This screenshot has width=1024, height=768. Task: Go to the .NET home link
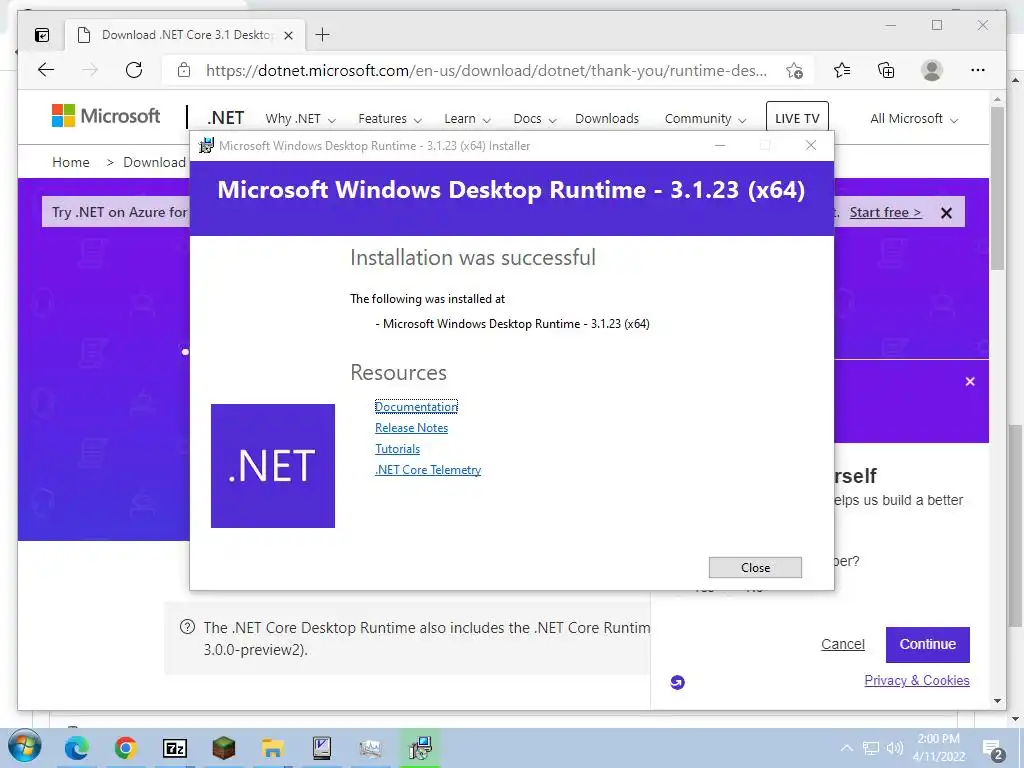pos(225,118)
